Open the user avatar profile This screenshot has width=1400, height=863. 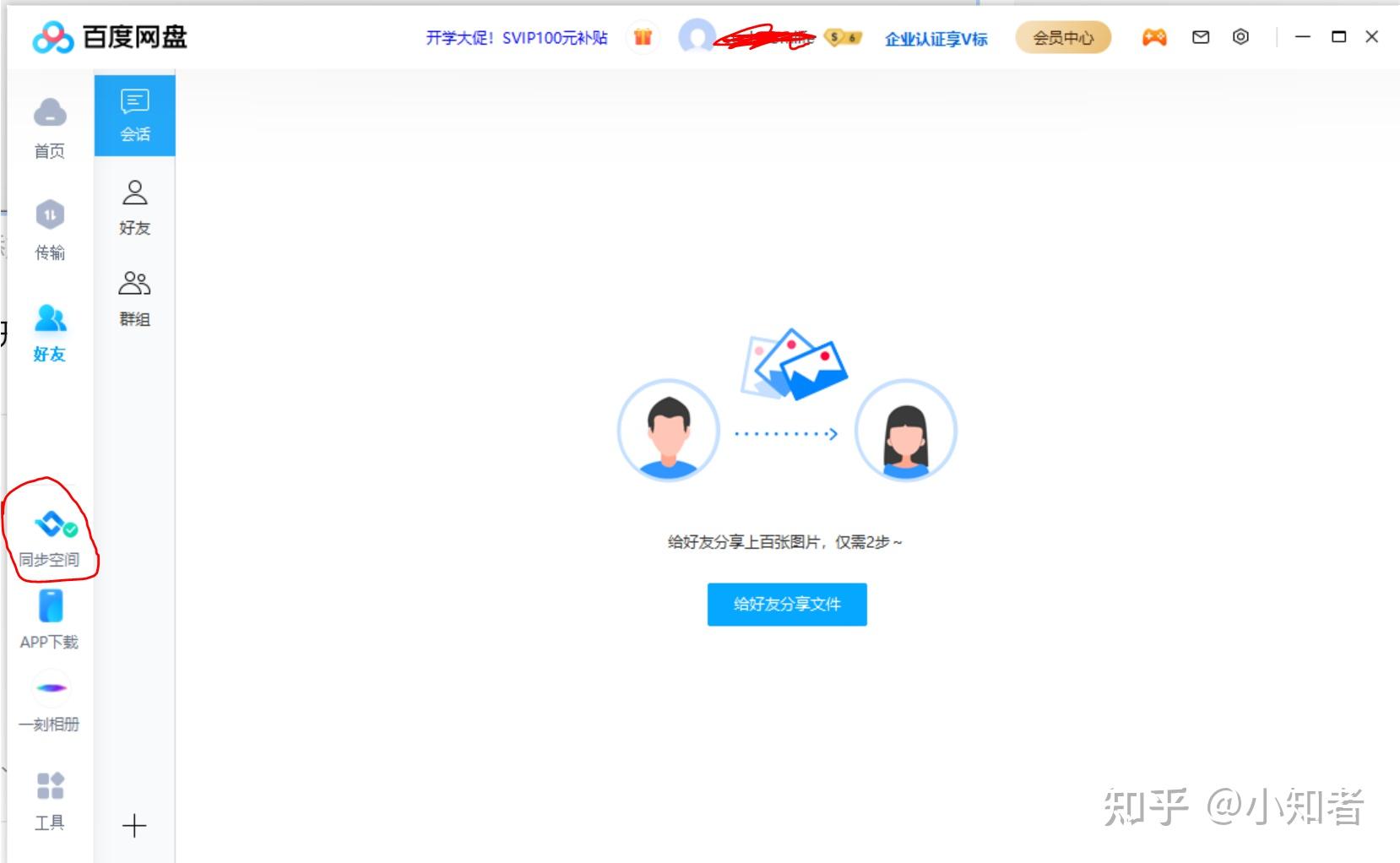697,37
